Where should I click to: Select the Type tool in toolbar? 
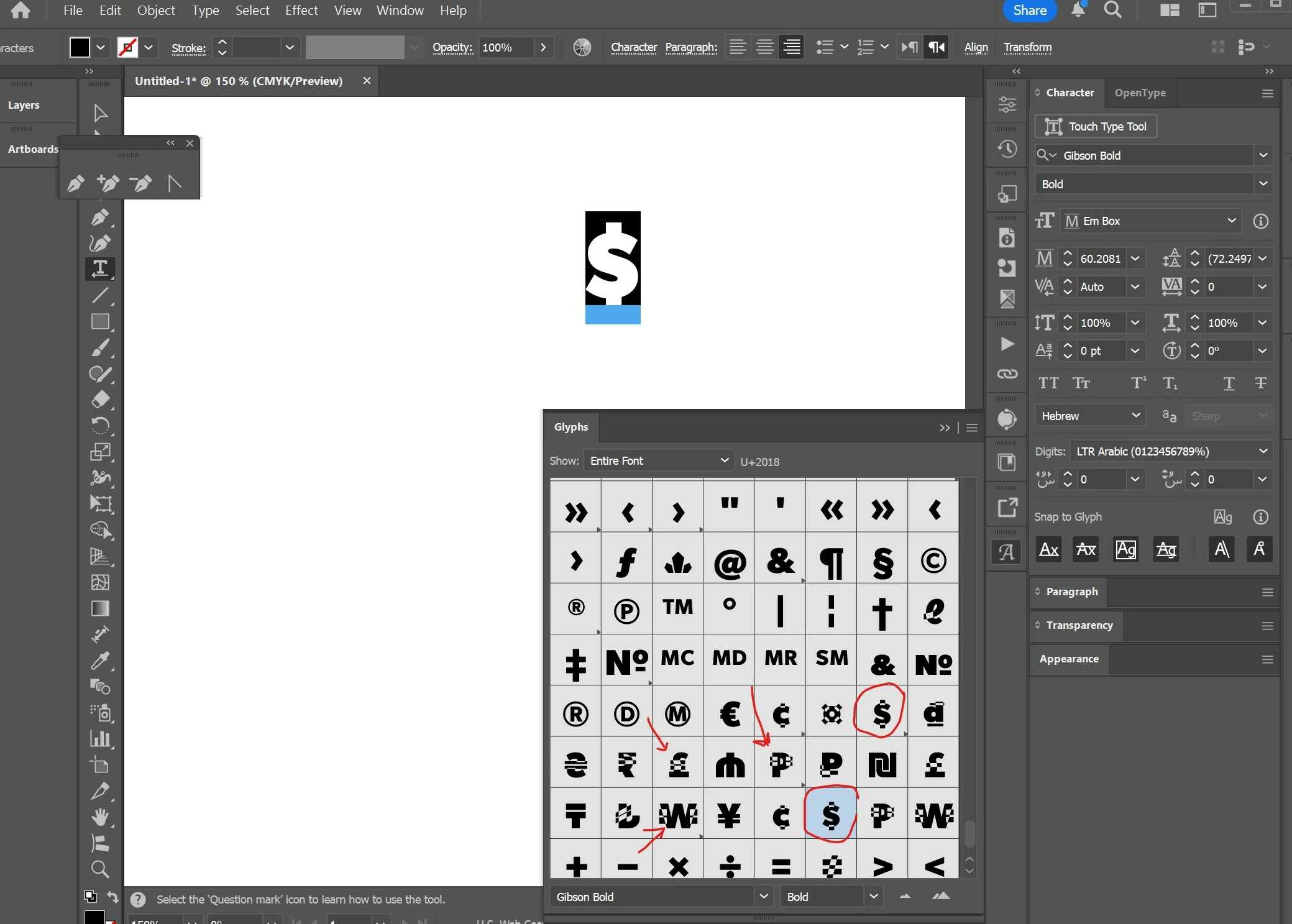pos(99,268)
